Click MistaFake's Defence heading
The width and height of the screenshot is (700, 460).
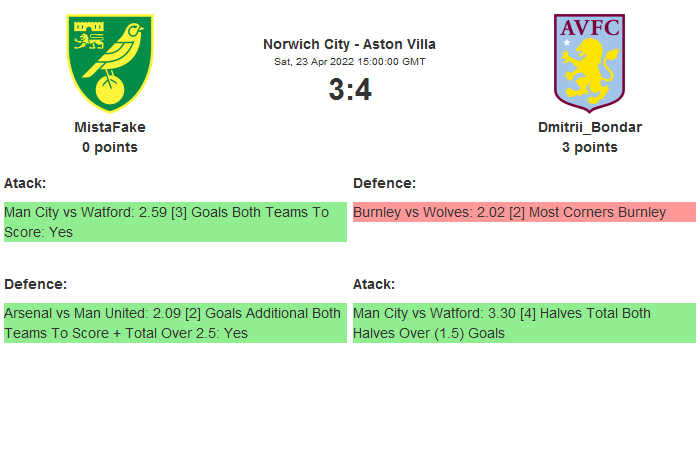pos(35,284)
